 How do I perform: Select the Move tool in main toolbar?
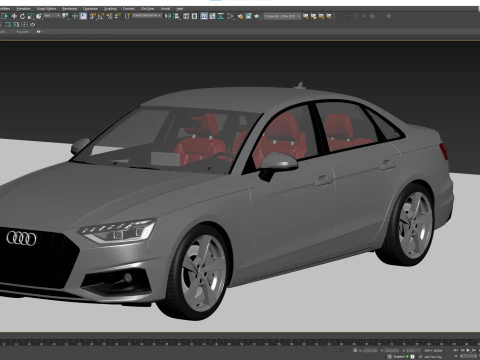point(14,16)
